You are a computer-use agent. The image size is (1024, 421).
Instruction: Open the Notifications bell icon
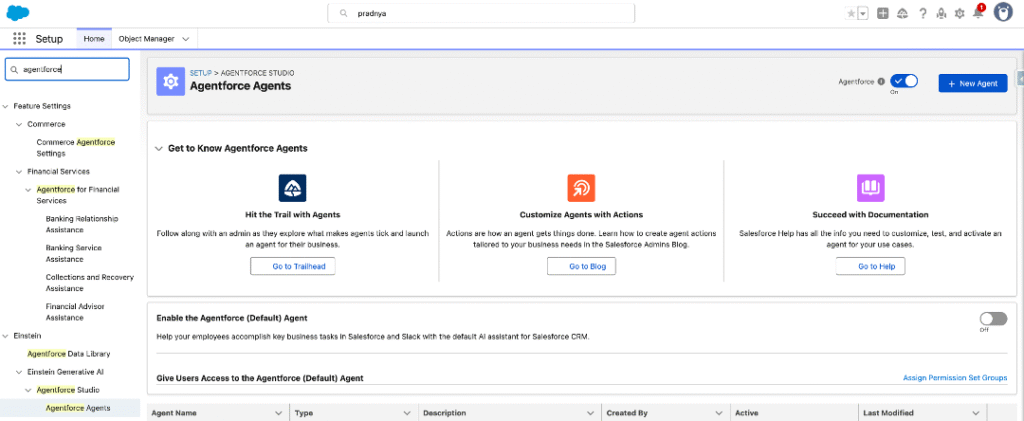click(x=978, y=13)
